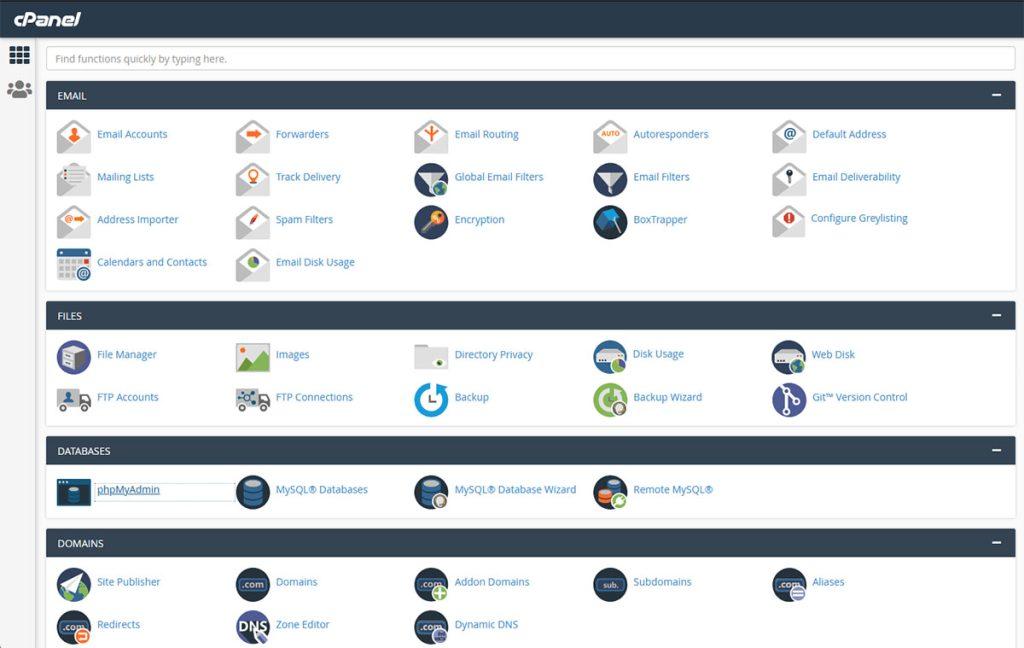
Task: Open the Address Importer icon
Action: [x=74, y=221]
